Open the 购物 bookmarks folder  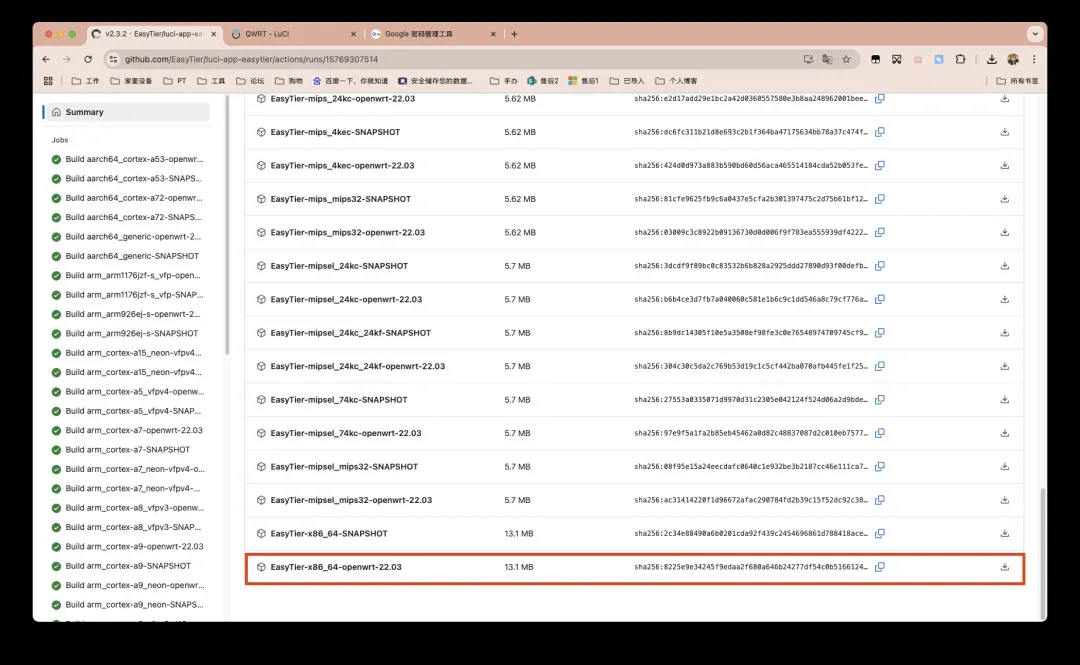click(289, 81)
